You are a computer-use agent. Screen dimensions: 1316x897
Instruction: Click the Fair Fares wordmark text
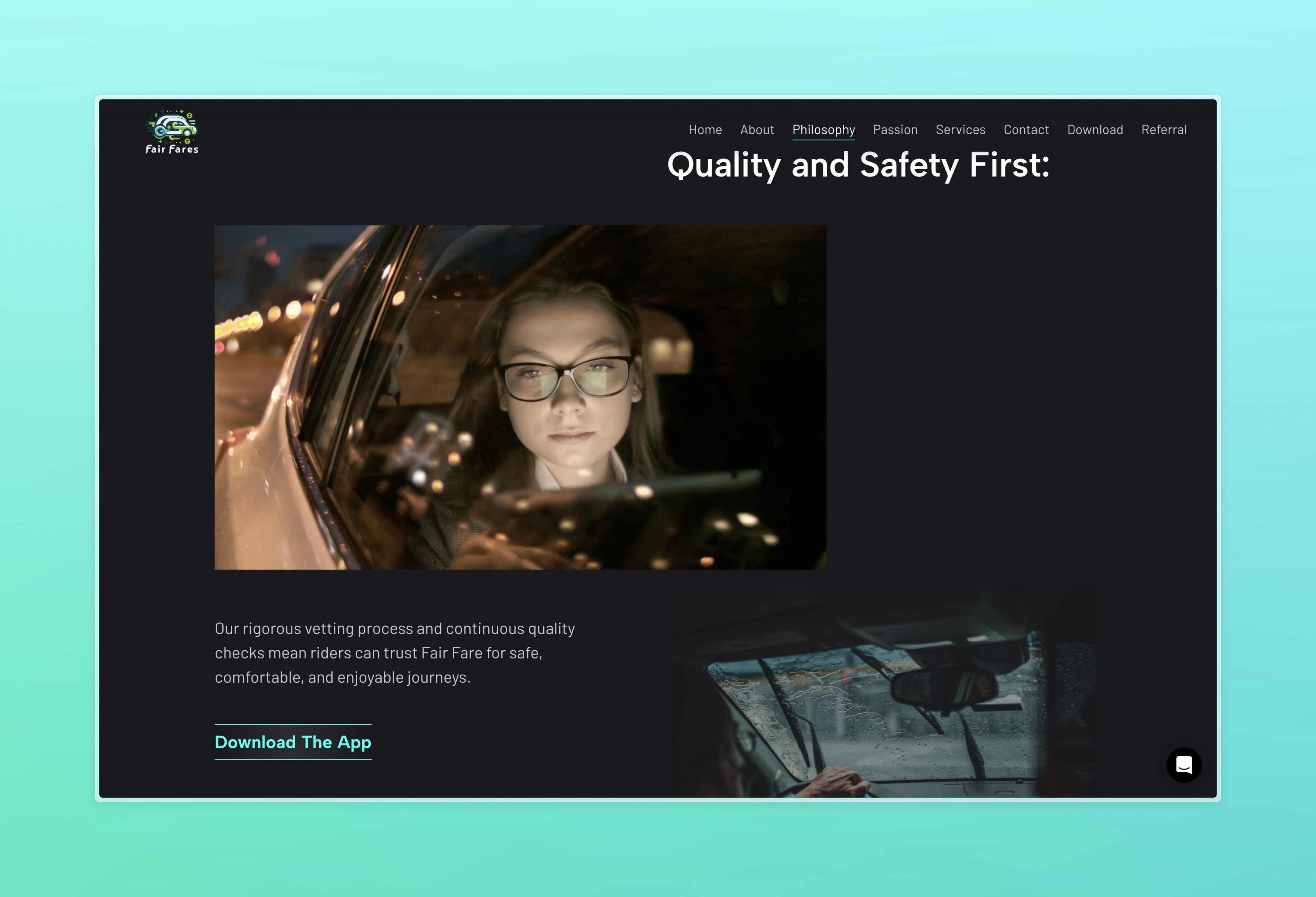pyautogui.click(x=172, y=149)
